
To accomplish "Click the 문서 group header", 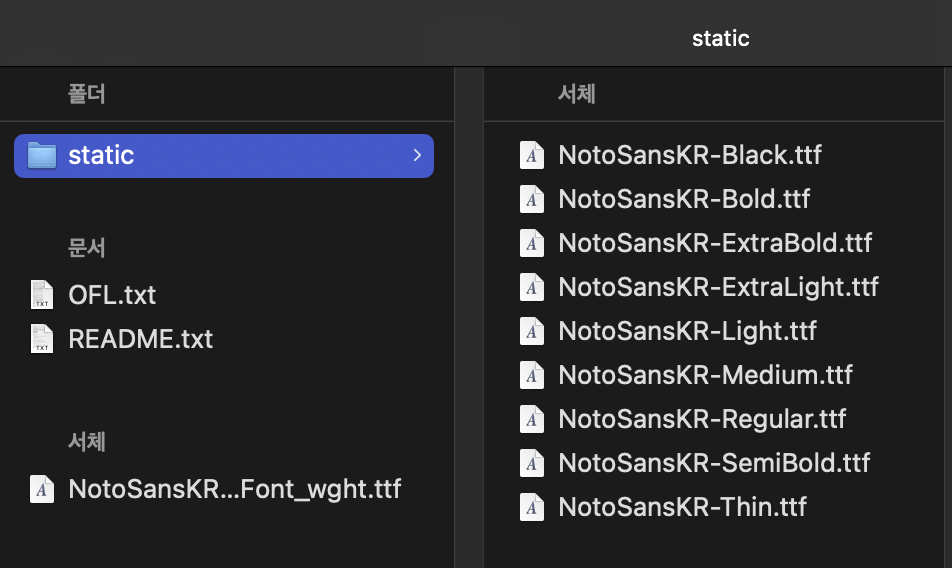I will (x=86, y=248).
